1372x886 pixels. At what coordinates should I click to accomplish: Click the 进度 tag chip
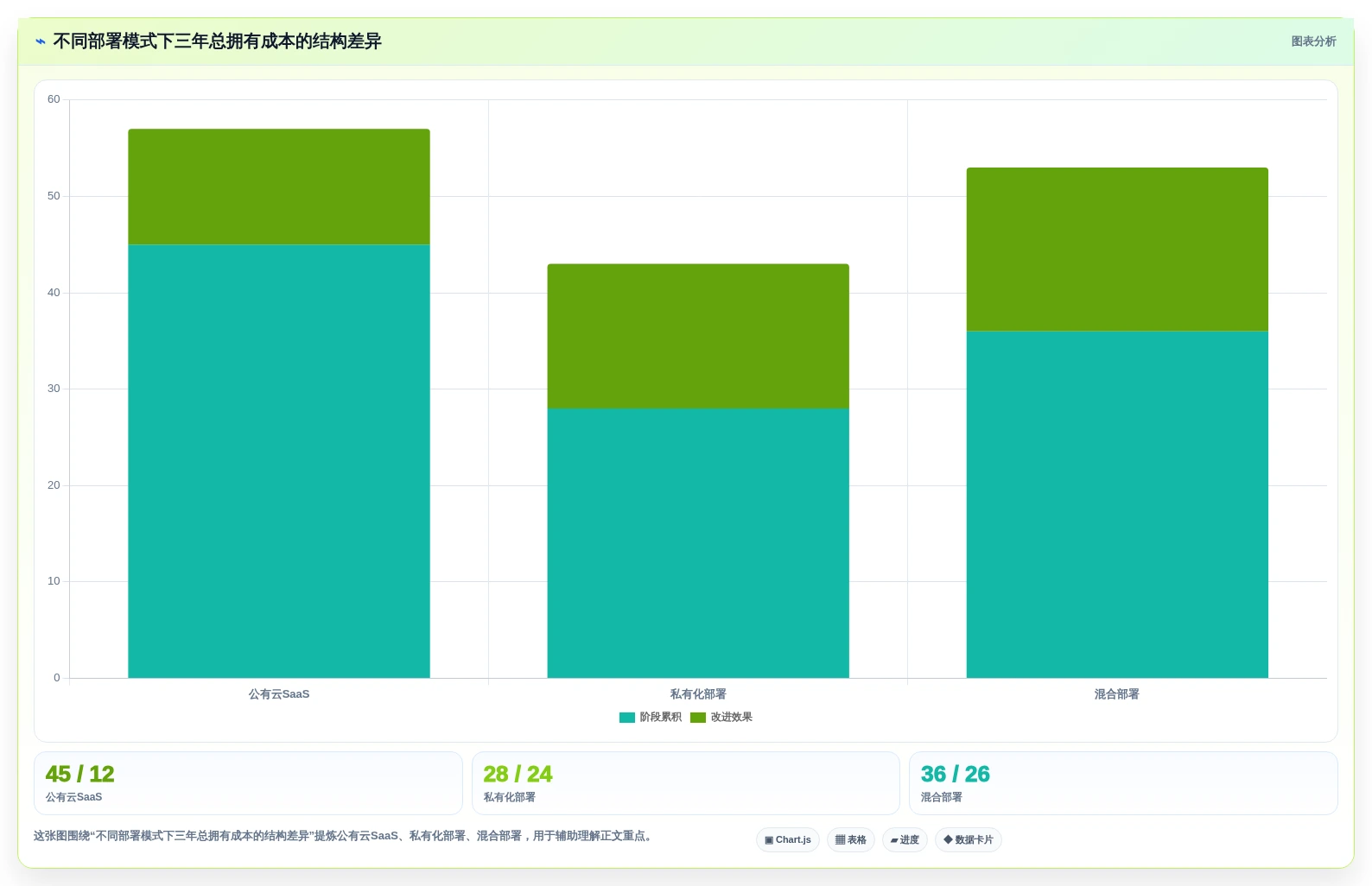pyautogui.click(x=905, y=839)
